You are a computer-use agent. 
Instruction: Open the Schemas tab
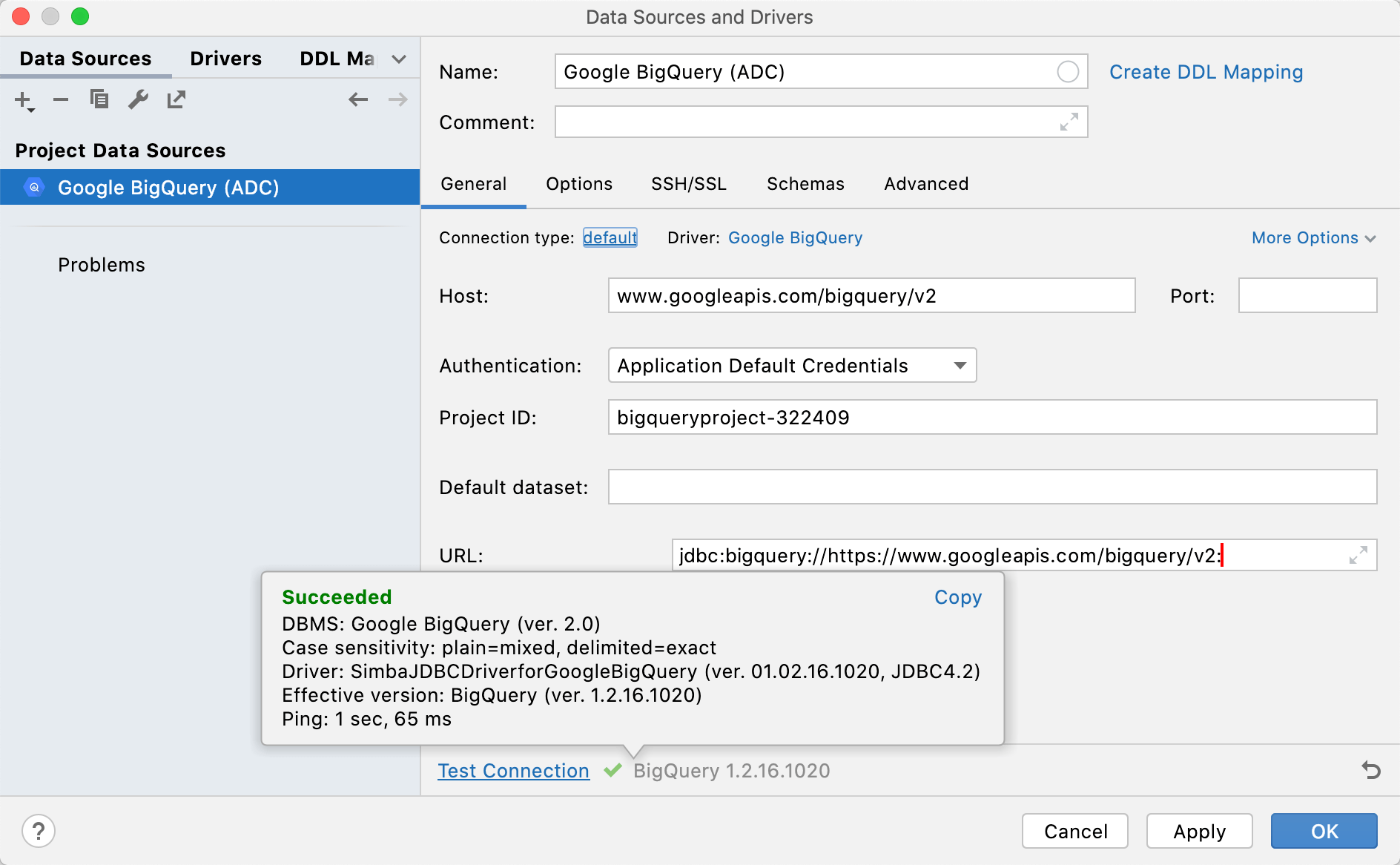[x=805, y=184]
